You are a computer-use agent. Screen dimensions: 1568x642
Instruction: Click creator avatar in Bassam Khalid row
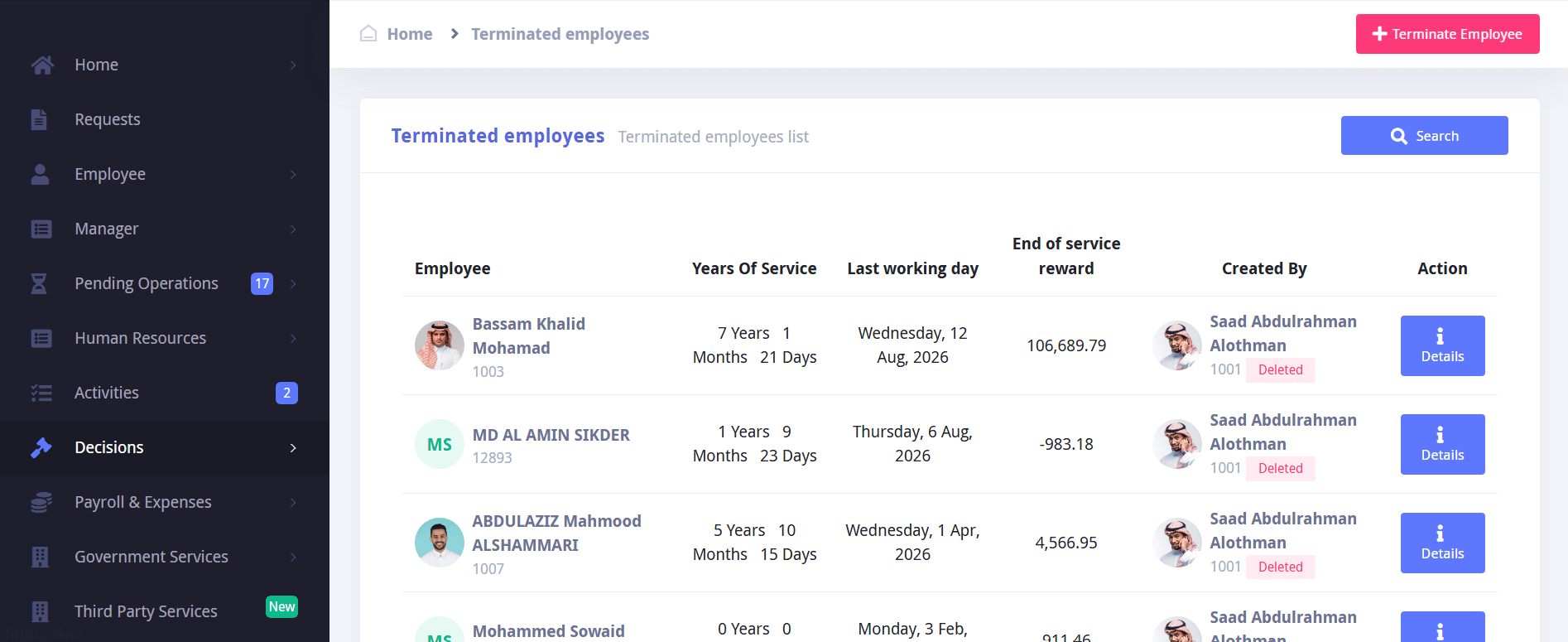(x=1177, y=345)
